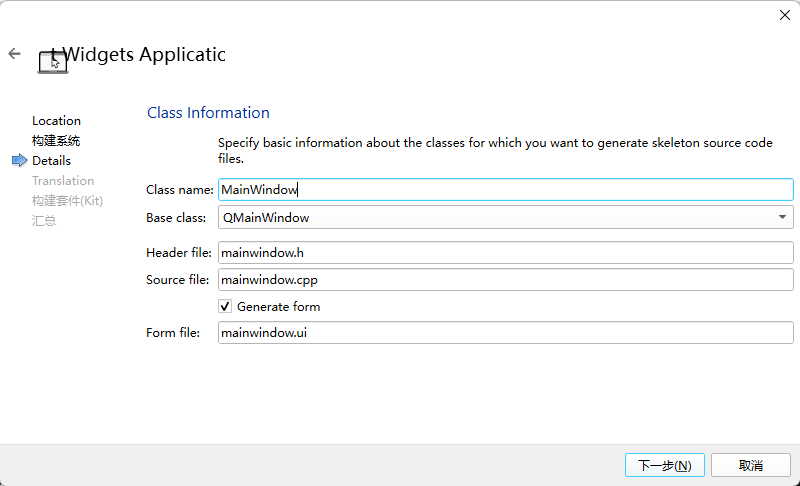The width and height of the screenshot is (800, 486).
Task: Open the Base class dropdown arrow
Action: coord(782,217)
